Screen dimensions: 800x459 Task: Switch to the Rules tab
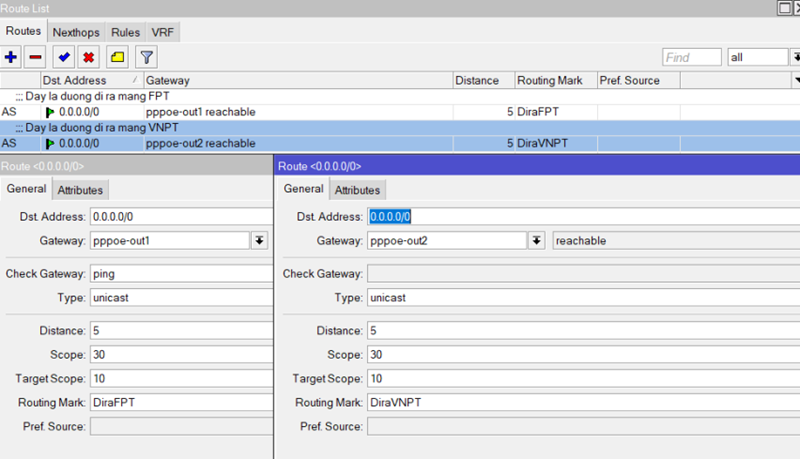pos(126,32)
